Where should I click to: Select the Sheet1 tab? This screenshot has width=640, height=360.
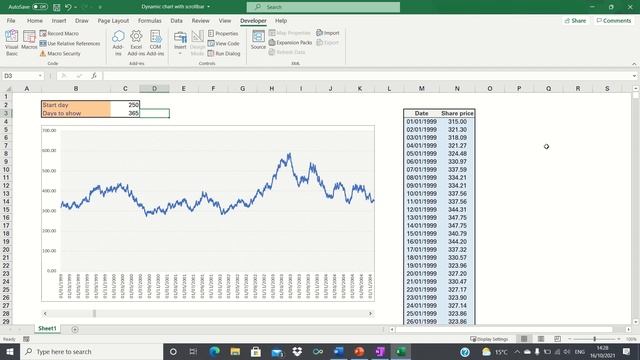coord(47,329)
